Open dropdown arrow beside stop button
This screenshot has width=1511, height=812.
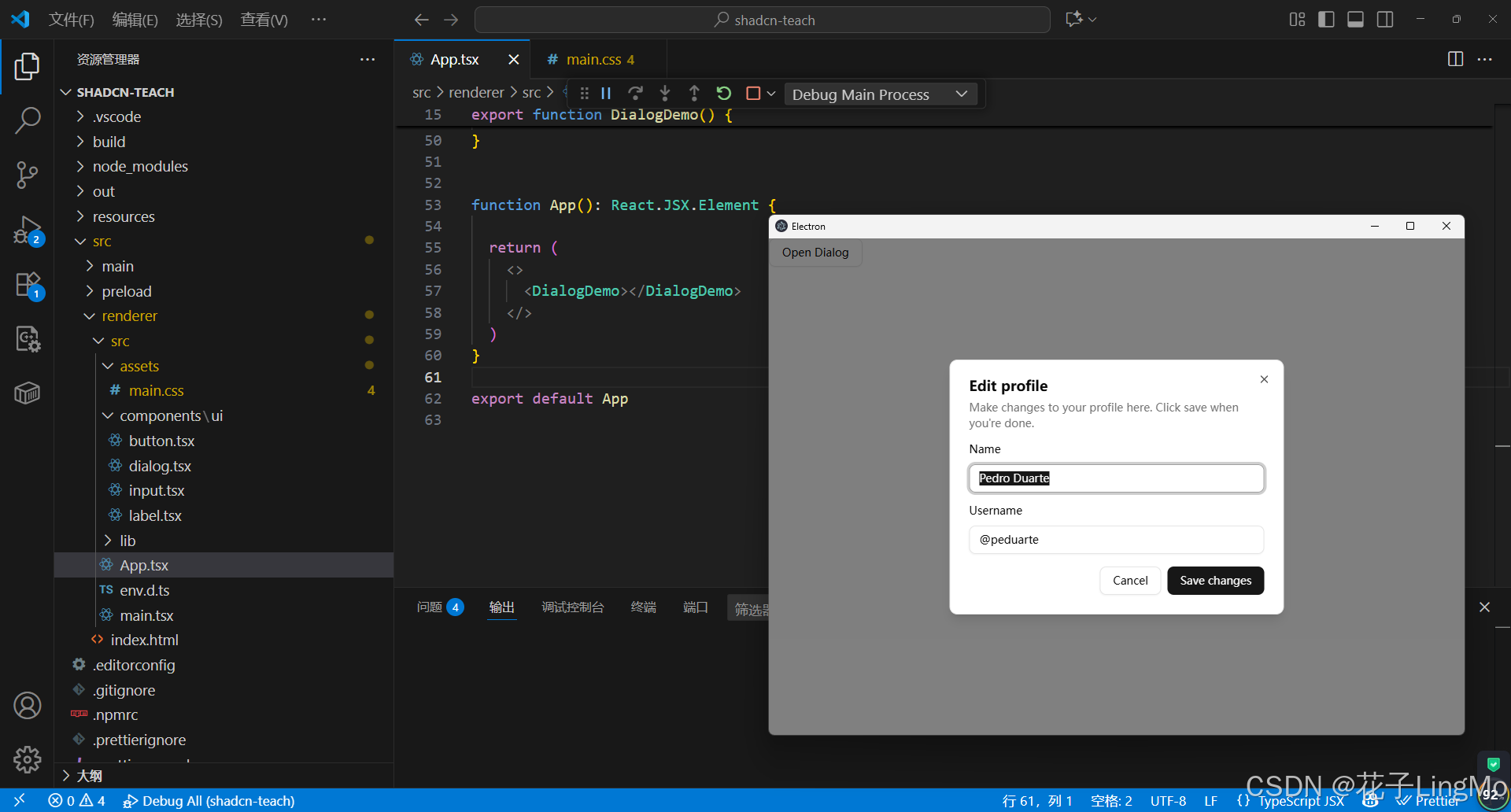coord(771,94)
